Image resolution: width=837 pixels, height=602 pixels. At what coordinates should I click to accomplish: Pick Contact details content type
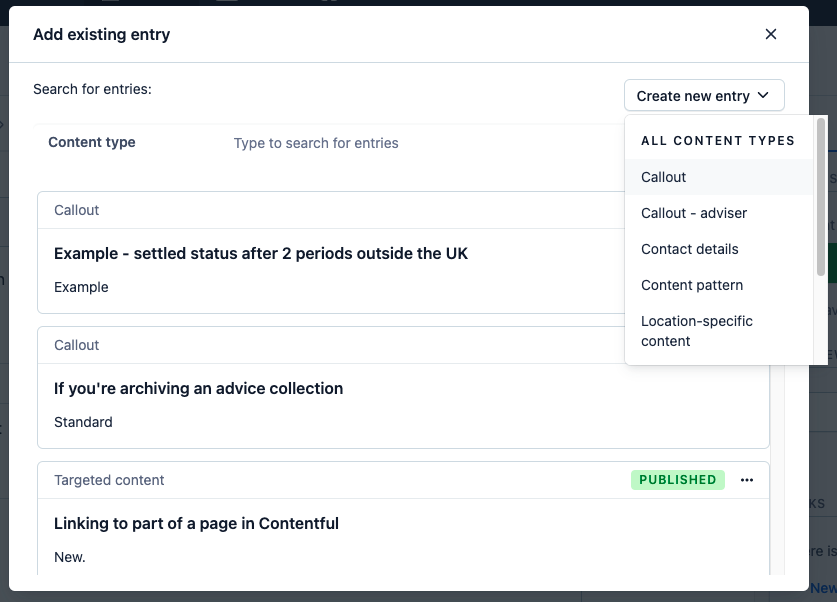pyautogui.click(x=690, y=249)
